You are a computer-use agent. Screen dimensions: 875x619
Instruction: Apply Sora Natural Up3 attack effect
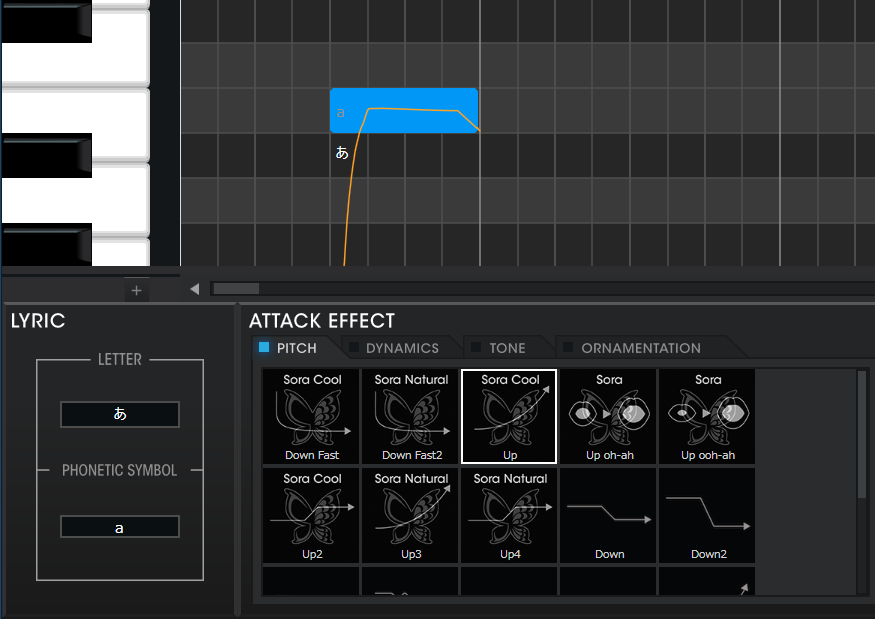click(x=410, y=515)
